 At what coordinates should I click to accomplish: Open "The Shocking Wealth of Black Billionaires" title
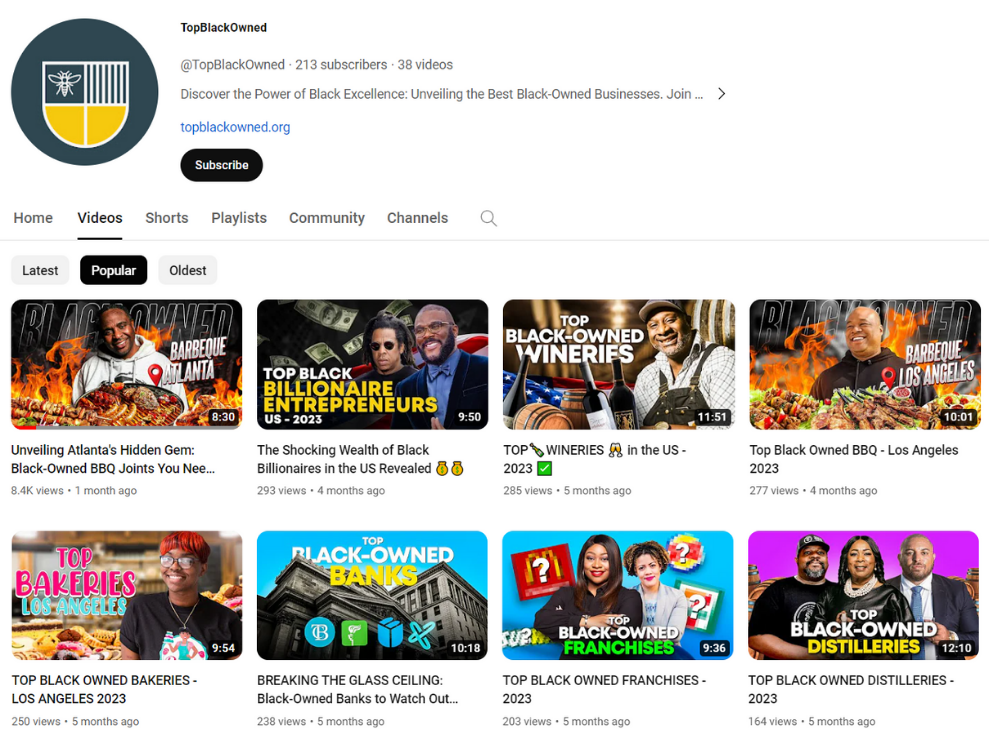pyautogui.click(x=360, y=459)
